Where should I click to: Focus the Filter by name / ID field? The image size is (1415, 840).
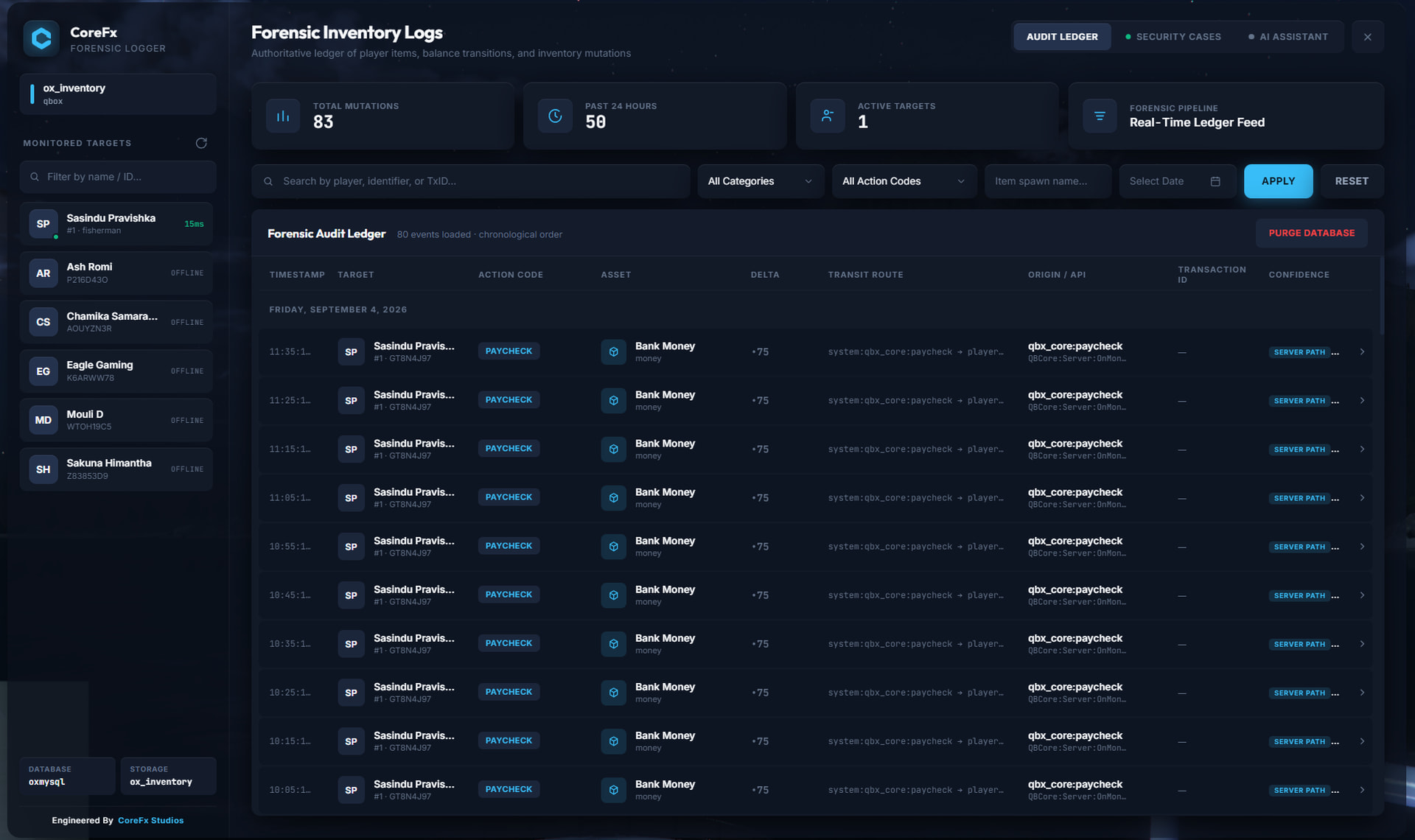coord(118,177)
